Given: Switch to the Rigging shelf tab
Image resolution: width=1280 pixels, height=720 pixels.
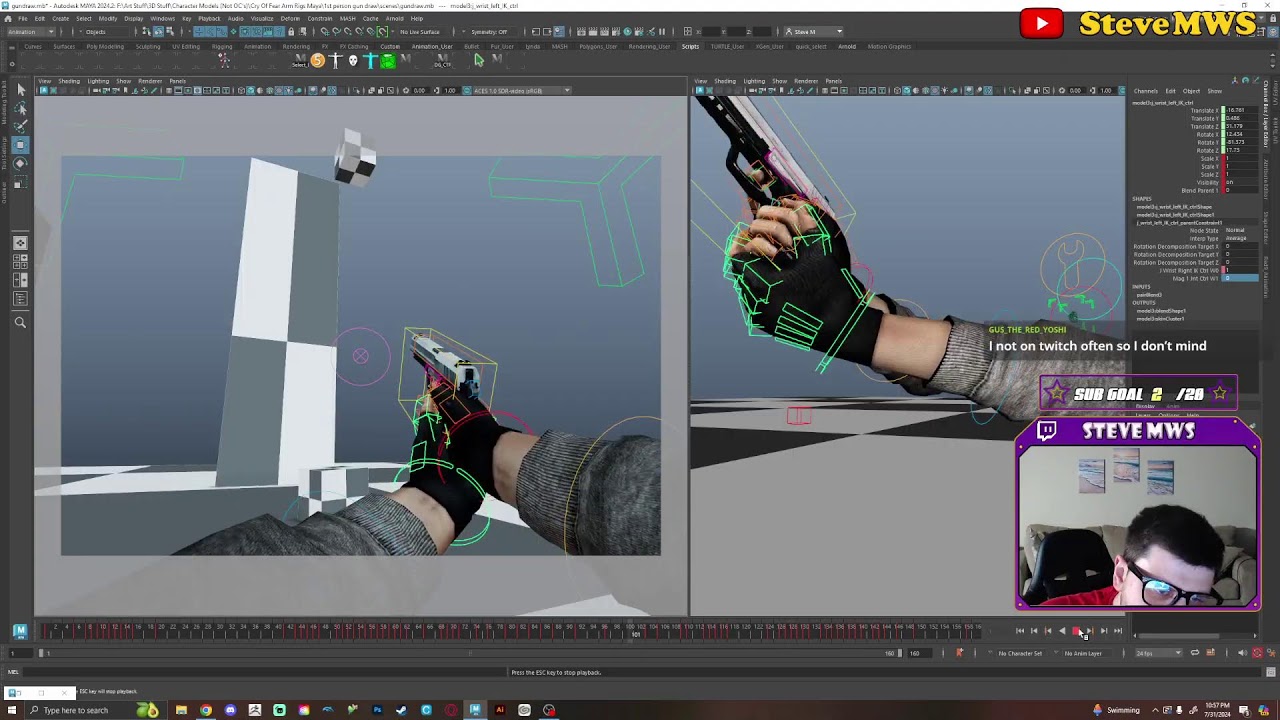Looking at the screenshot, I should [x=221, y=46].
